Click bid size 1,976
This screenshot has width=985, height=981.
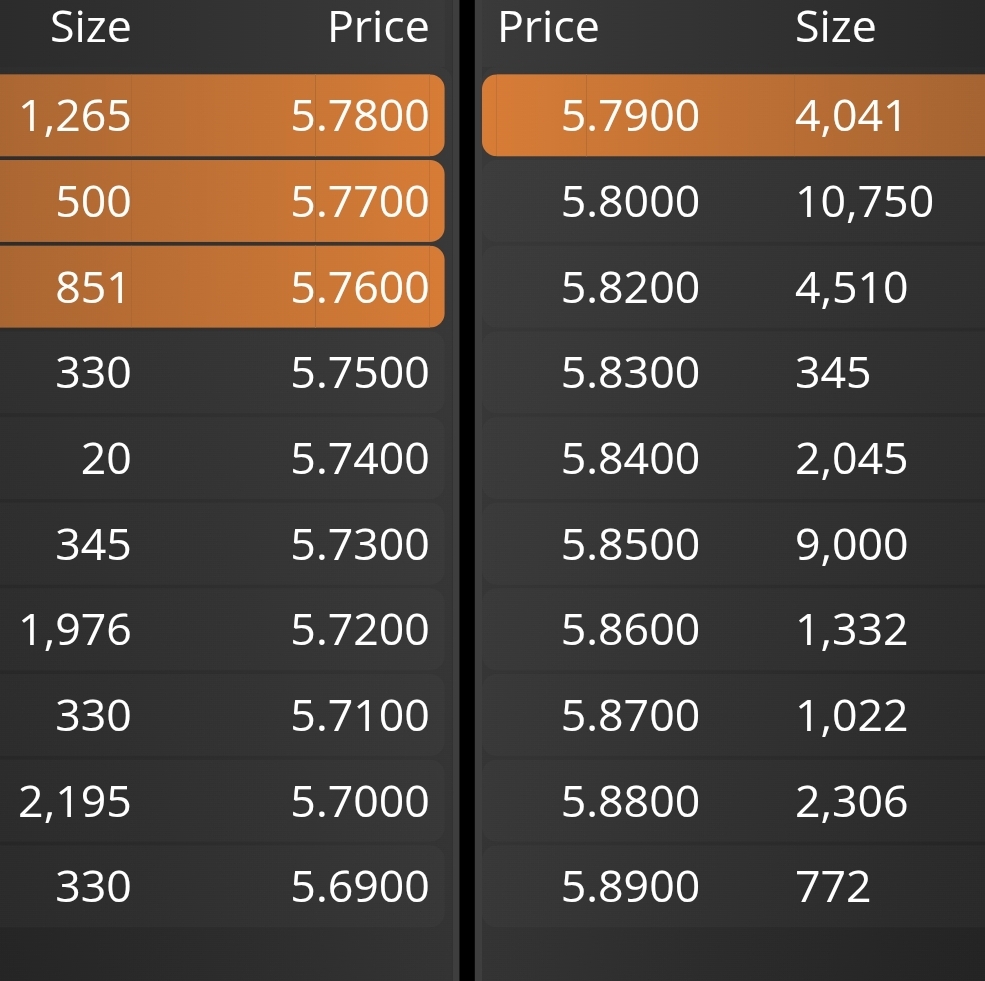75,630
